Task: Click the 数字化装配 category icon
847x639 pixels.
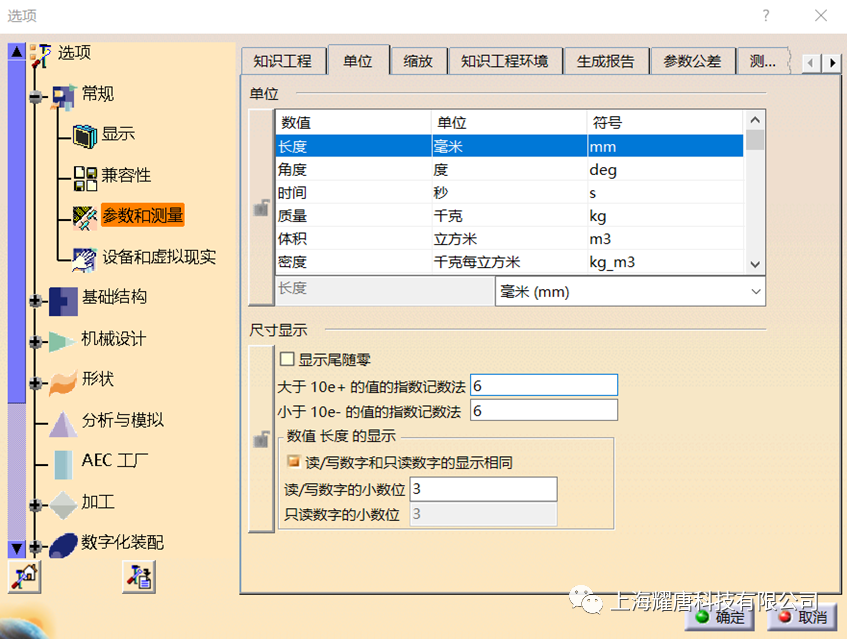Action: [64, 545]
